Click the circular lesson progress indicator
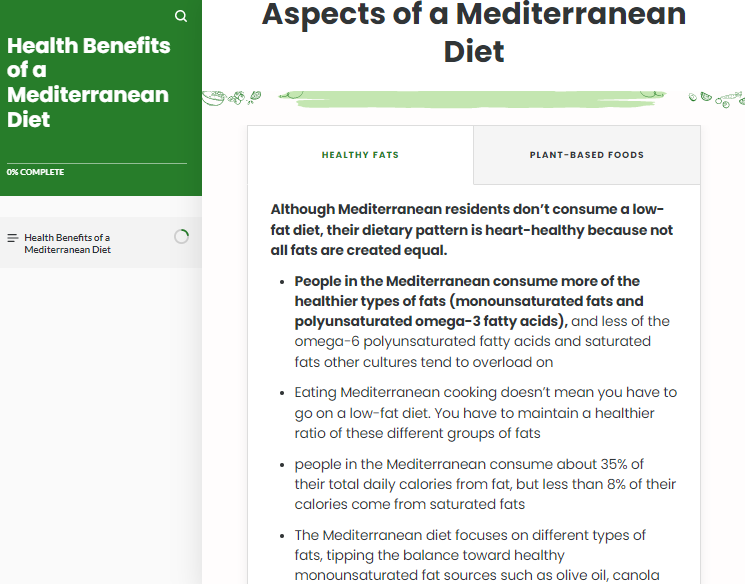 181,236
